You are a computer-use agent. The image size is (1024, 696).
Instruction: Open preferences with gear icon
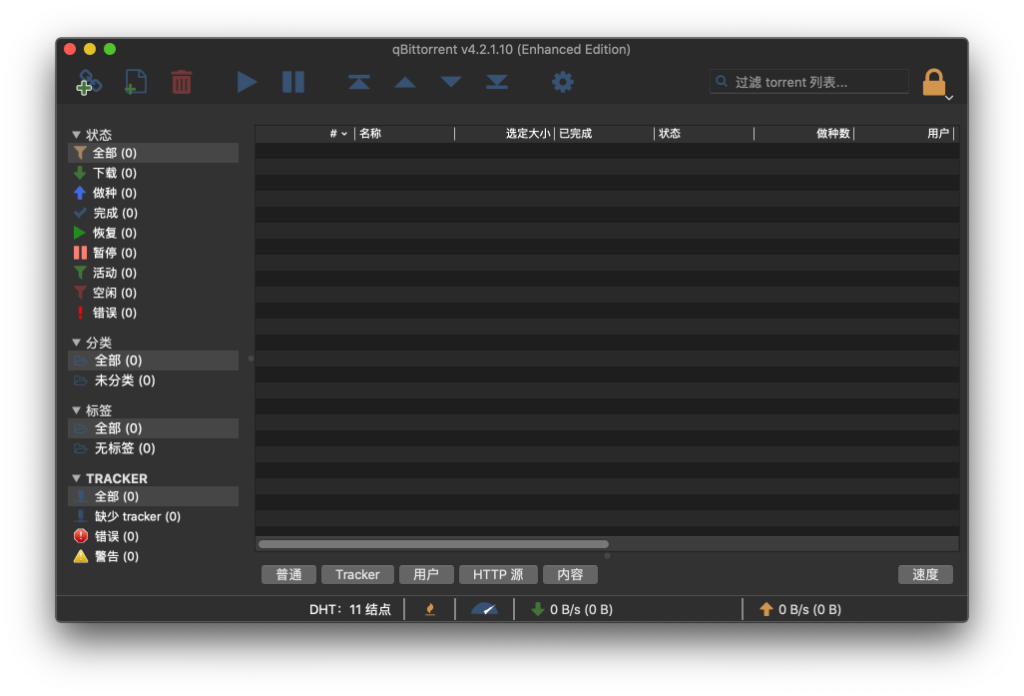click(x=562, y=82)
